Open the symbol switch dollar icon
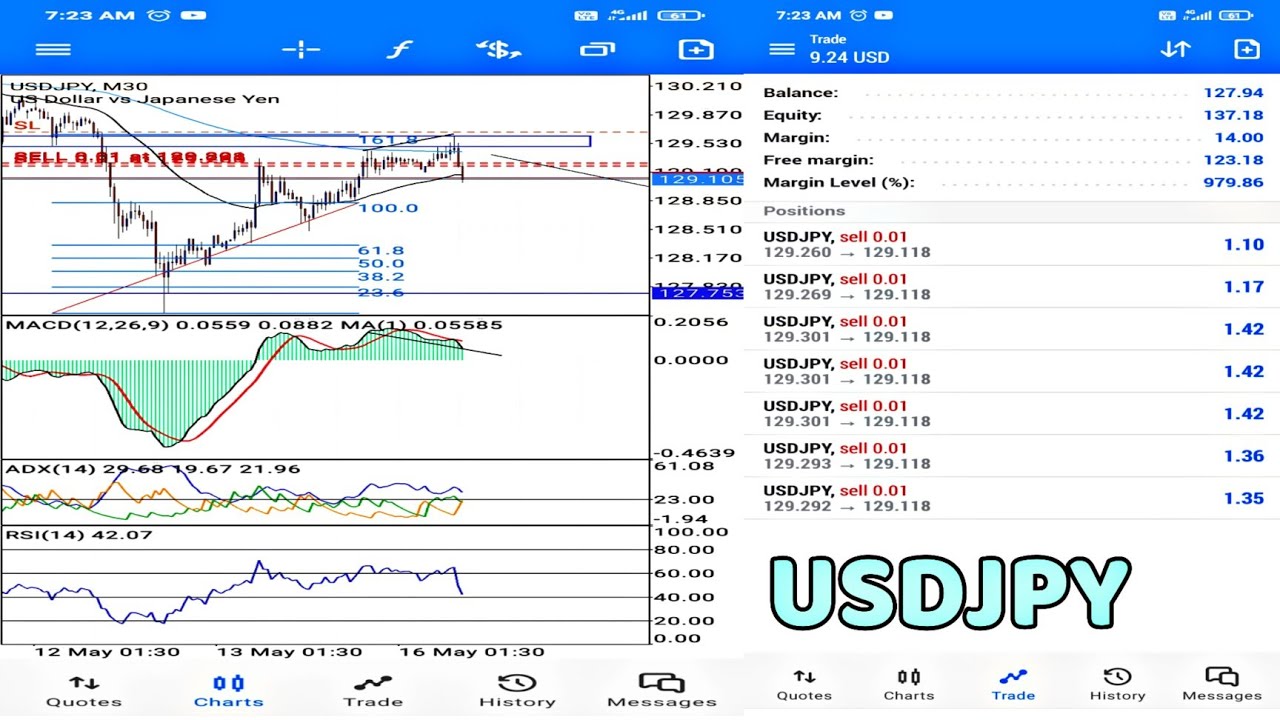The width and height of the screenshot is (1280, 720). click(498, 50)
